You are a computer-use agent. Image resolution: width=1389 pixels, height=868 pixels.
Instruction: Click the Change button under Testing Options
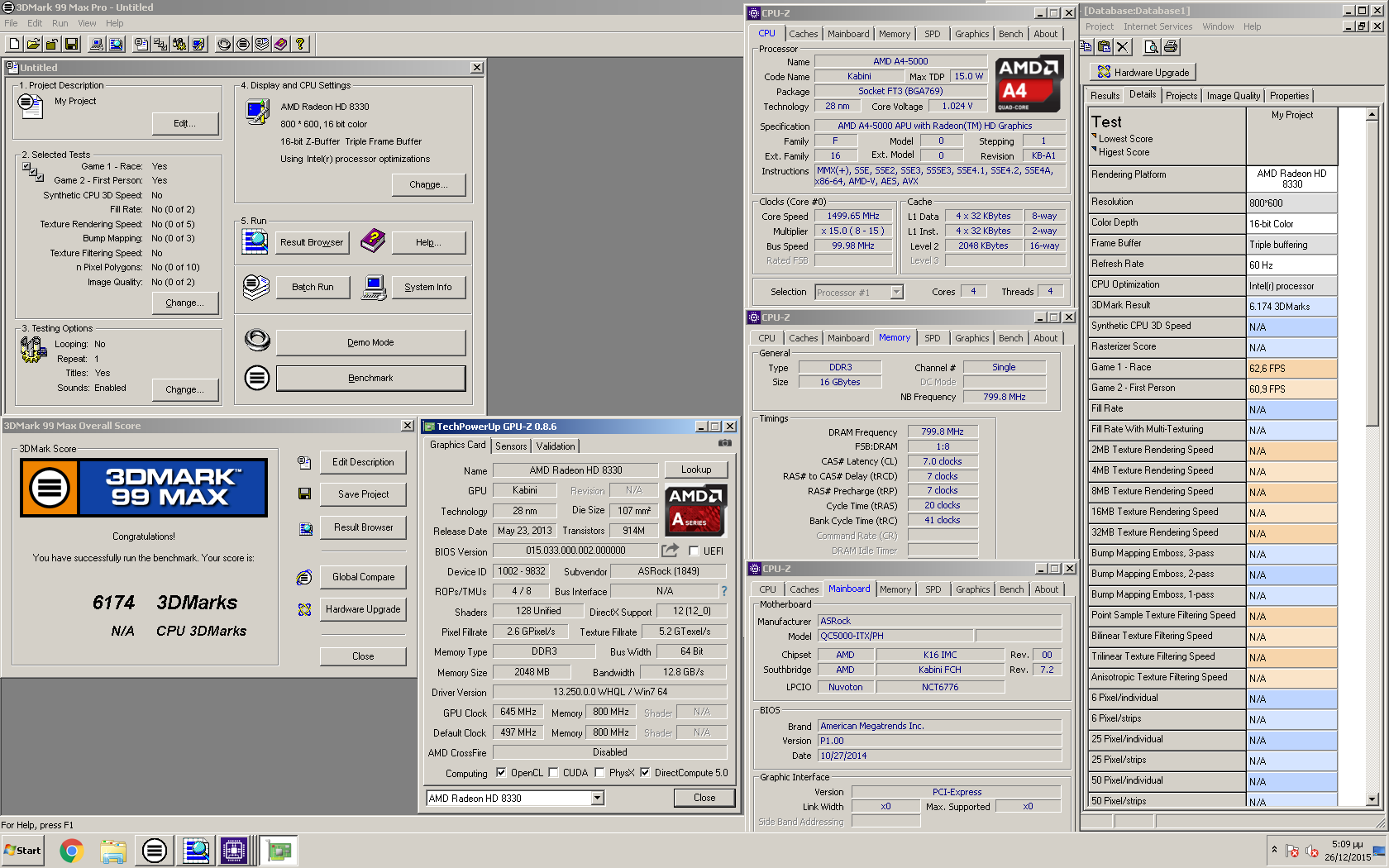(185, 389)
